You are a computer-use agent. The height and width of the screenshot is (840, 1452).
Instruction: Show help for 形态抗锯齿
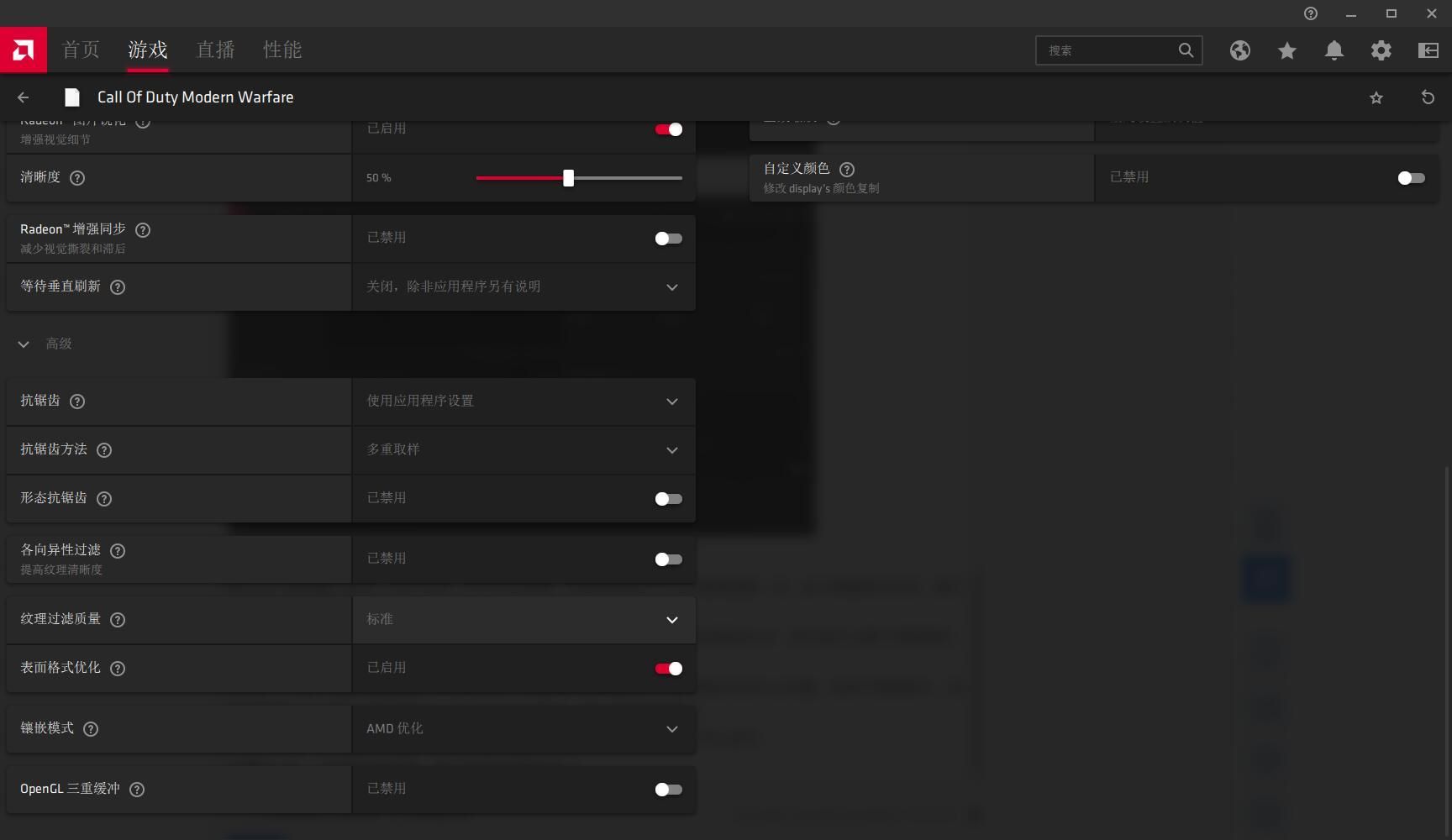pos(104,499)
